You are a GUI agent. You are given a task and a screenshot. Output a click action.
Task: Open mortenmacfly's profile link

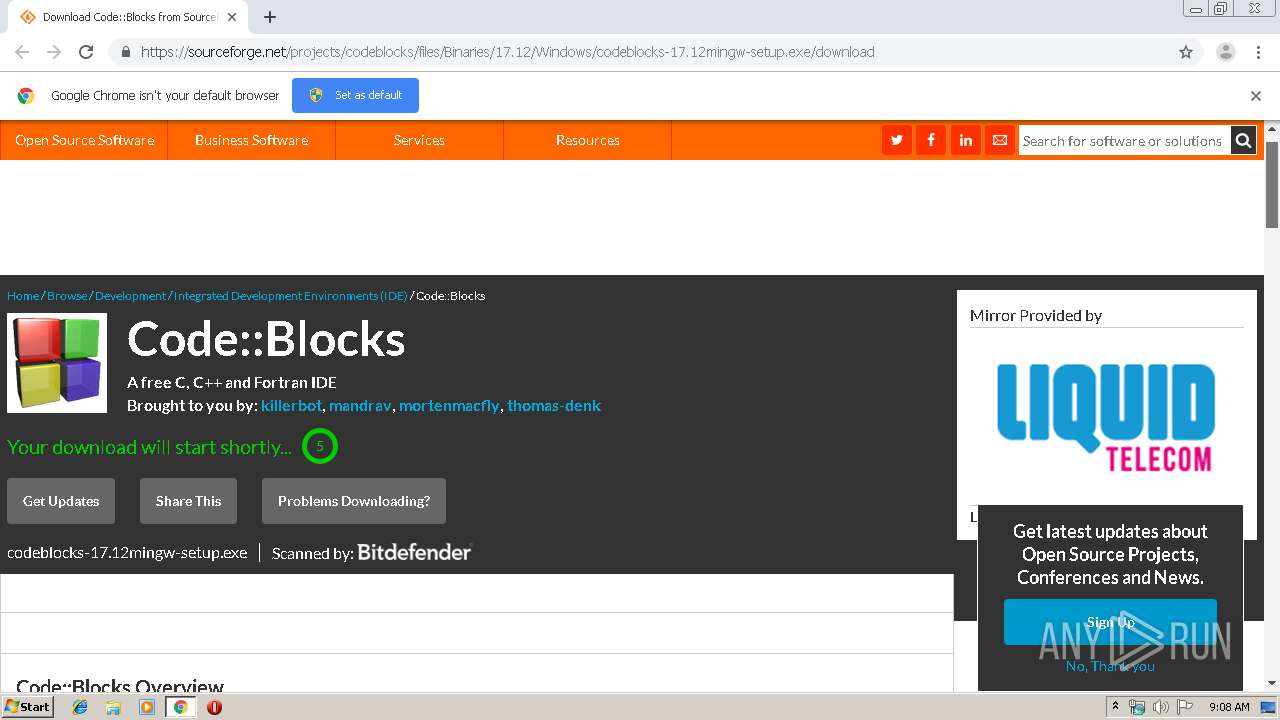[x=449, y=405]
